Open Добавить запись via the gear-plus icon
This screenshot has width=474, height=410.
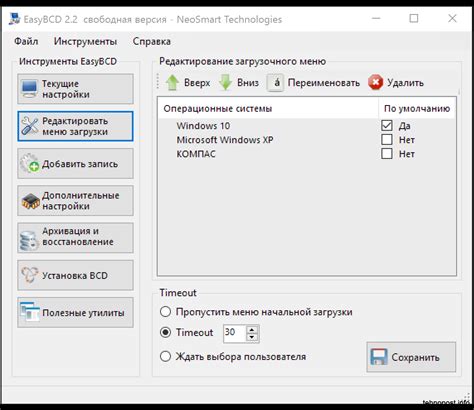click(x=30, y=163)
